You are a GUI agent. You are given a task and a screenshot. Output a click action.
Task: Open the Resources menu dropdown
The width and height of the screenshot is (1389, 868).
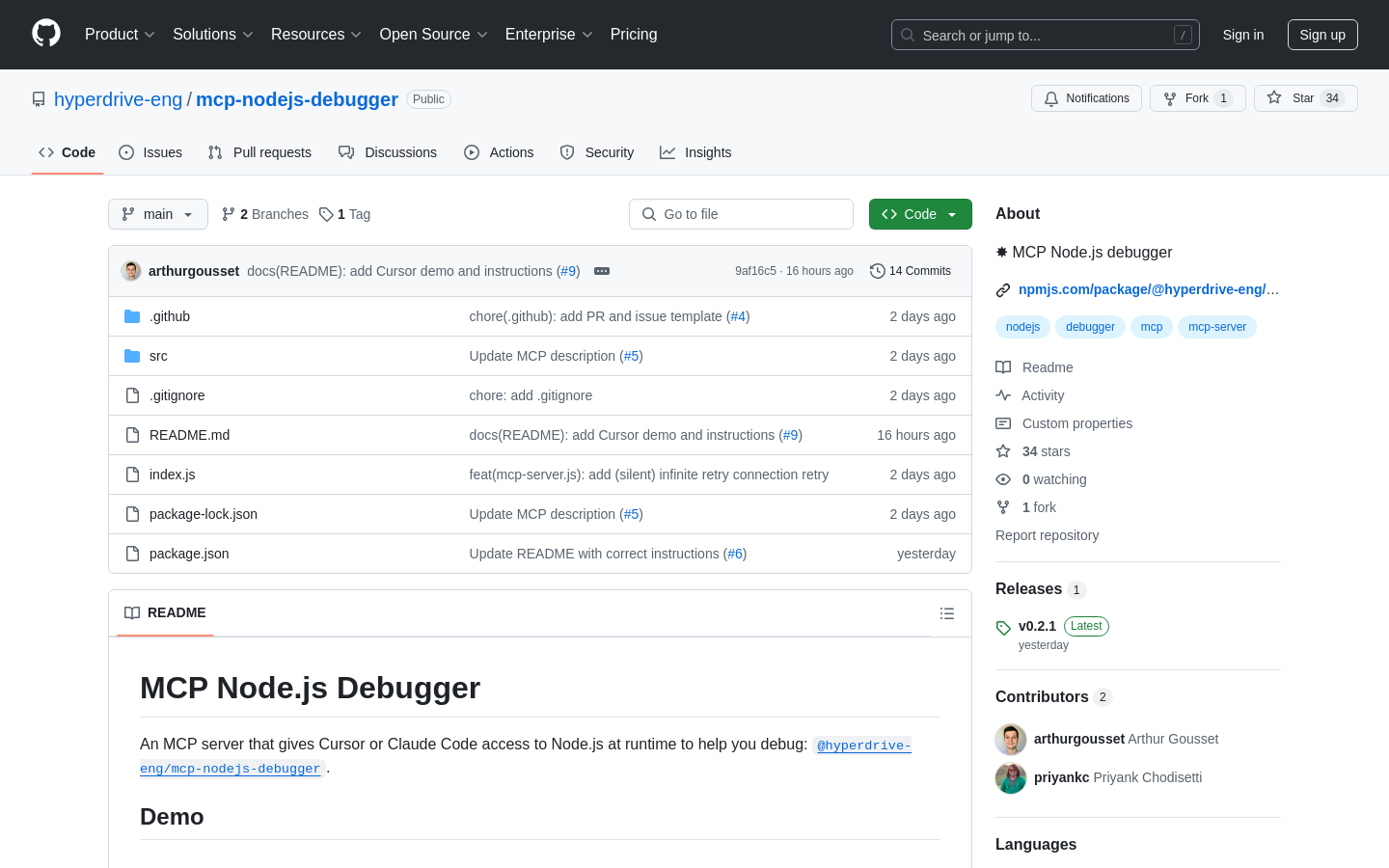coord(316,35)
